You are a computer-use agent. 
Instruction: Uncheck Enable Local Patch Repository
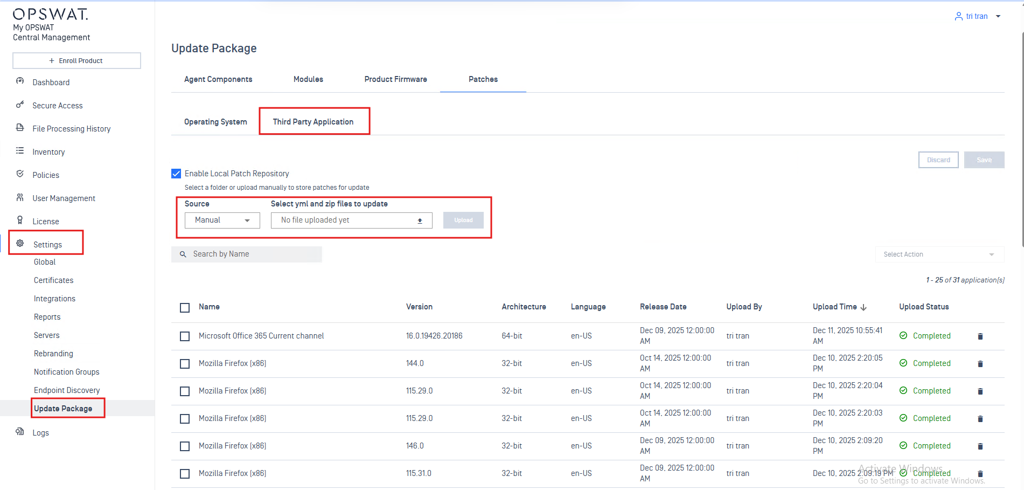[x=176, y=174]
